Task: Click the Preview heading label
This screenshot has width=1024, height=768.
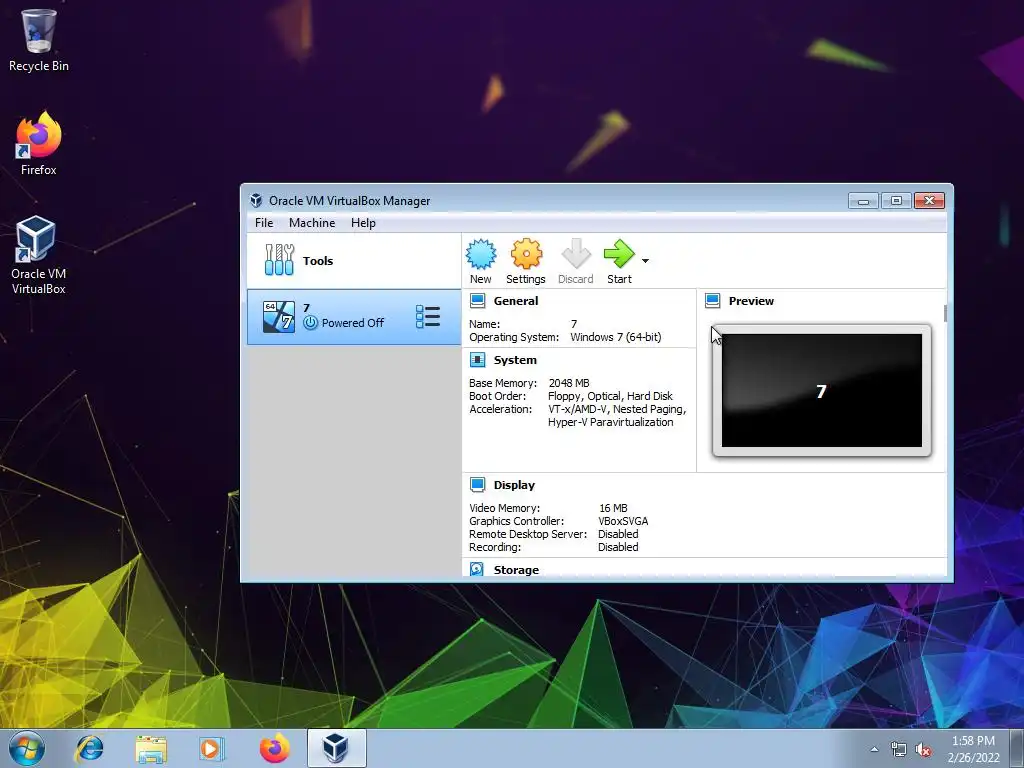Action: 751,301
